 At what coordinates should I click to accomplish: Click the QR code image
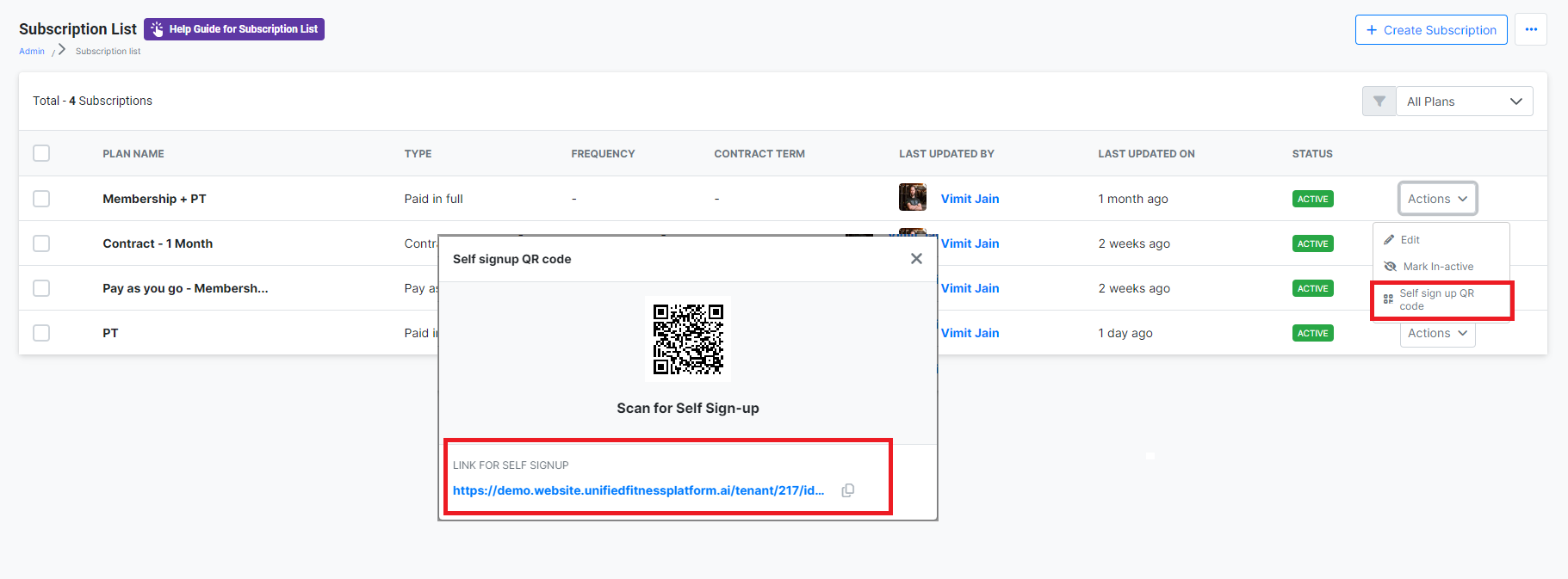[x=688, y=339]
